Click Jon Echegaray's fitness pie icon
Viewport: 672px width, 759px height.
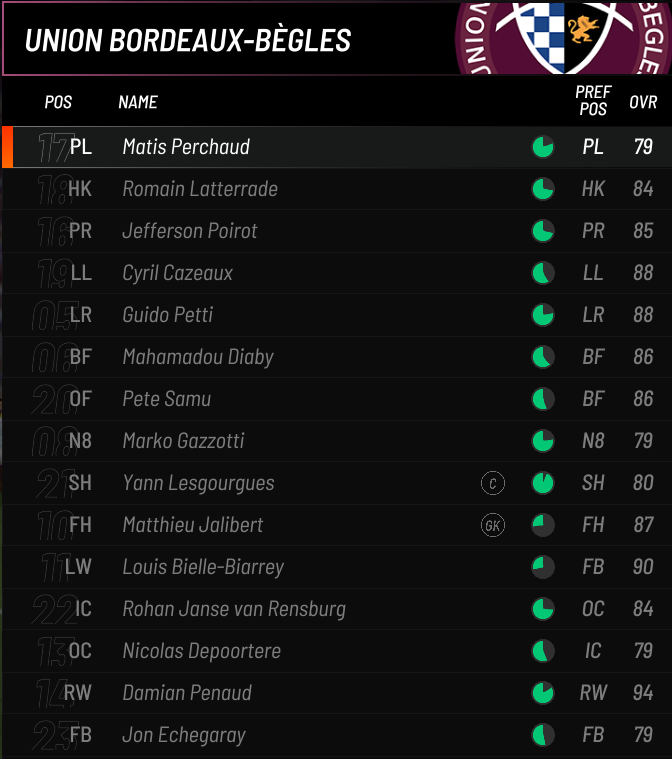(x=543, y=736)
